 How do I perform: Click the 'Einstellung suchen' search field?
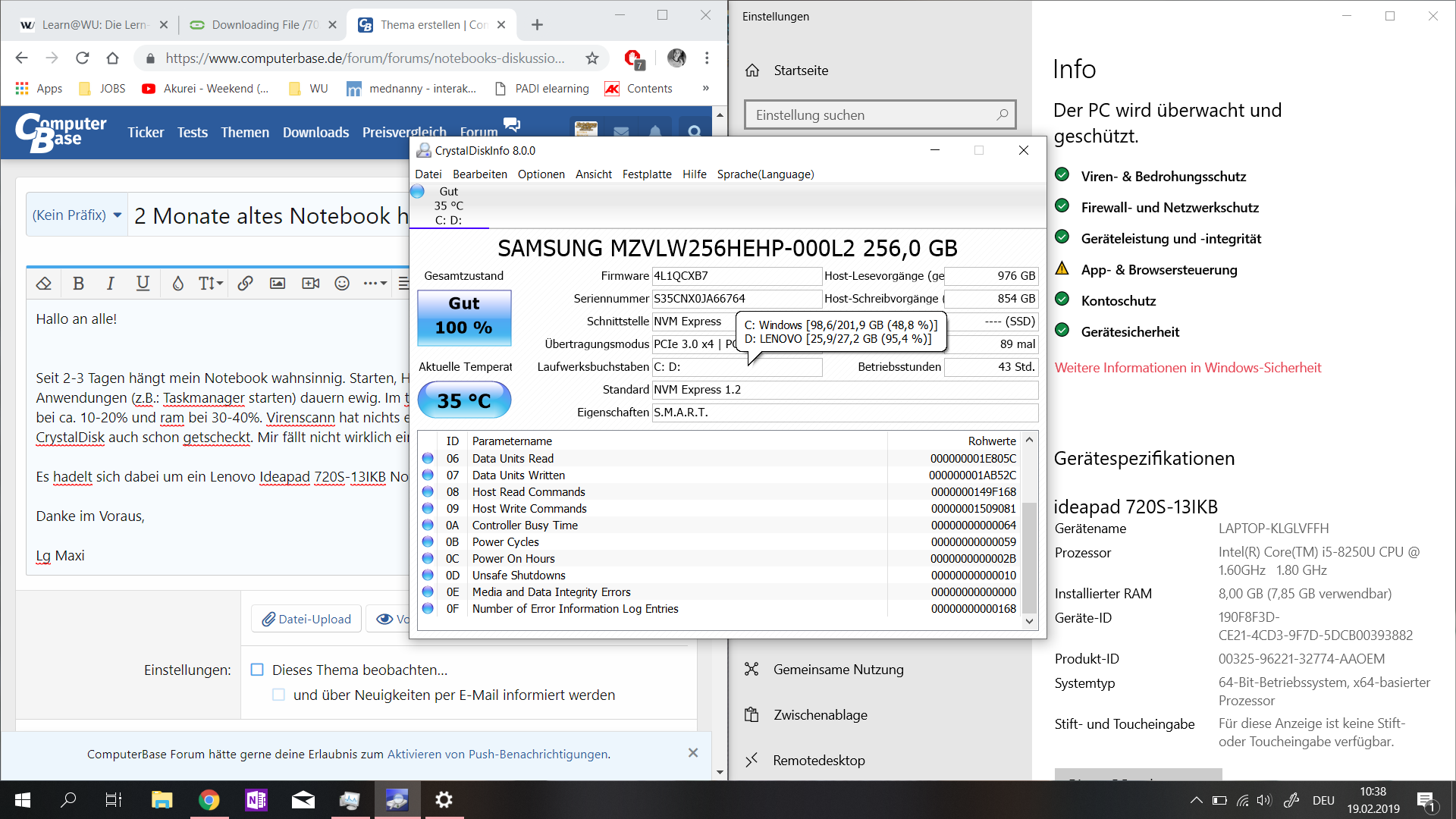tap(872, 115)
